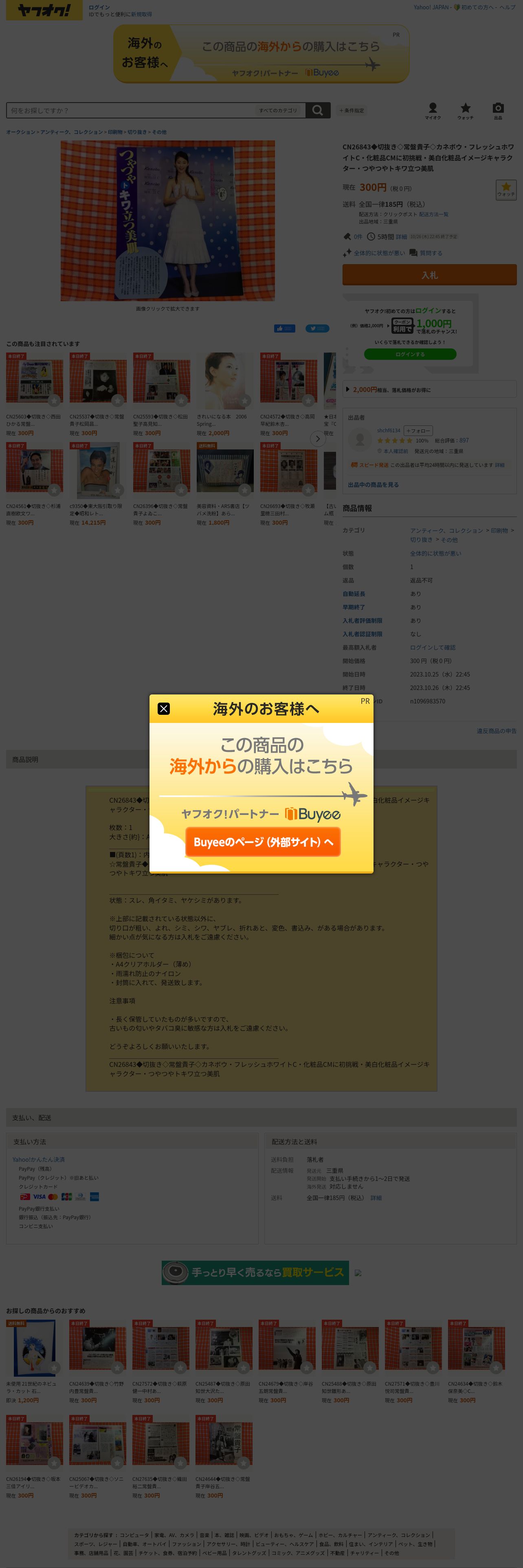Image resolution: width=523 pixels, height=1568 pixels.
Task: Click the ヘルプ link in header
Action: coord(507,7)
